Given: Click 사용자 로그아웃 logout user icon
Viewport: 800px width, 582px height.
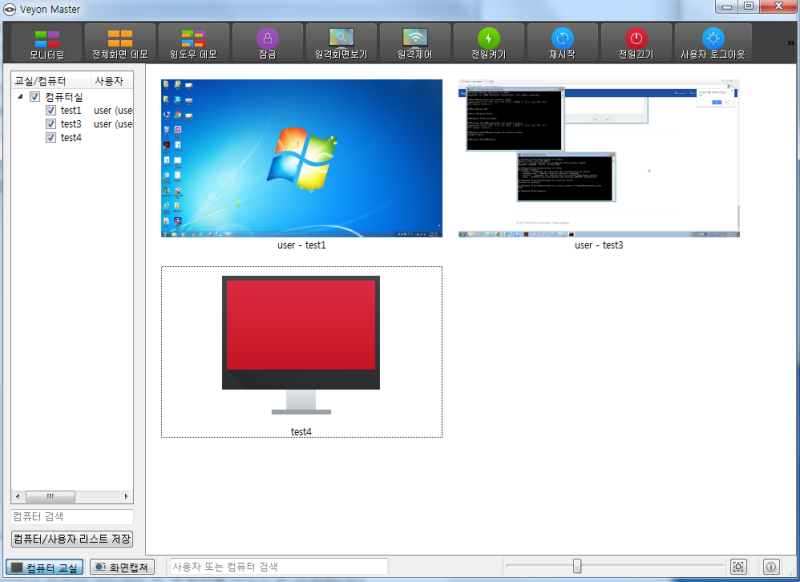Looking at the screenshot, I should click(x=713, y=43).
